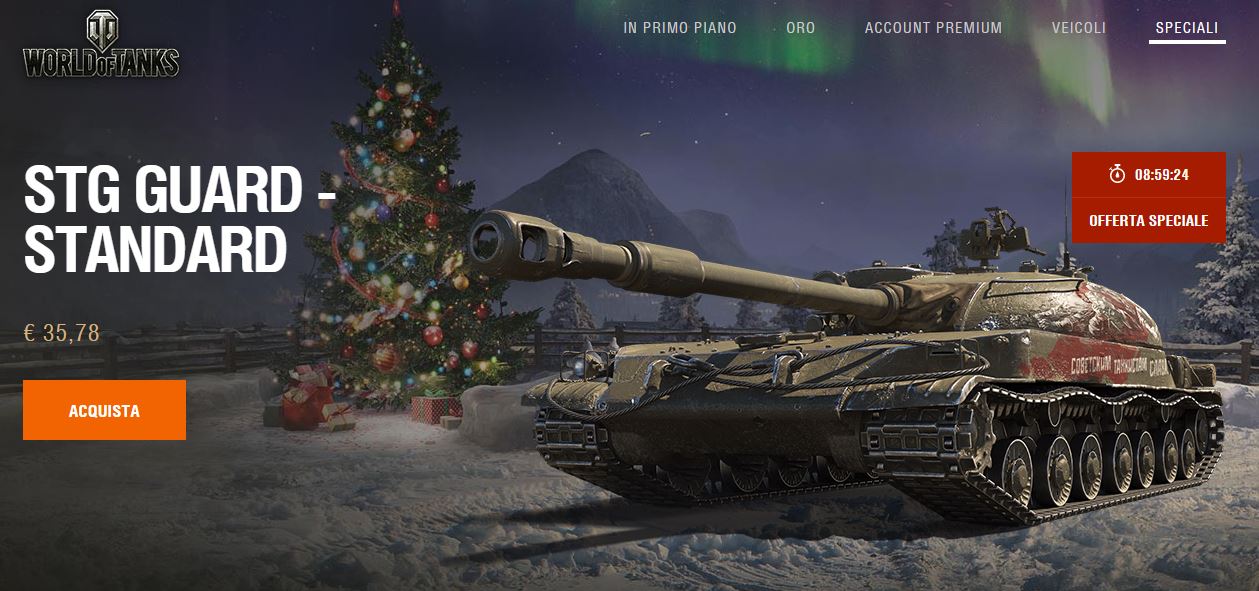The height and width of the screenshot is (591, 1259).
Task: Click the 08:59:24 countdown timer
Action: click(x=1161, y=174)
